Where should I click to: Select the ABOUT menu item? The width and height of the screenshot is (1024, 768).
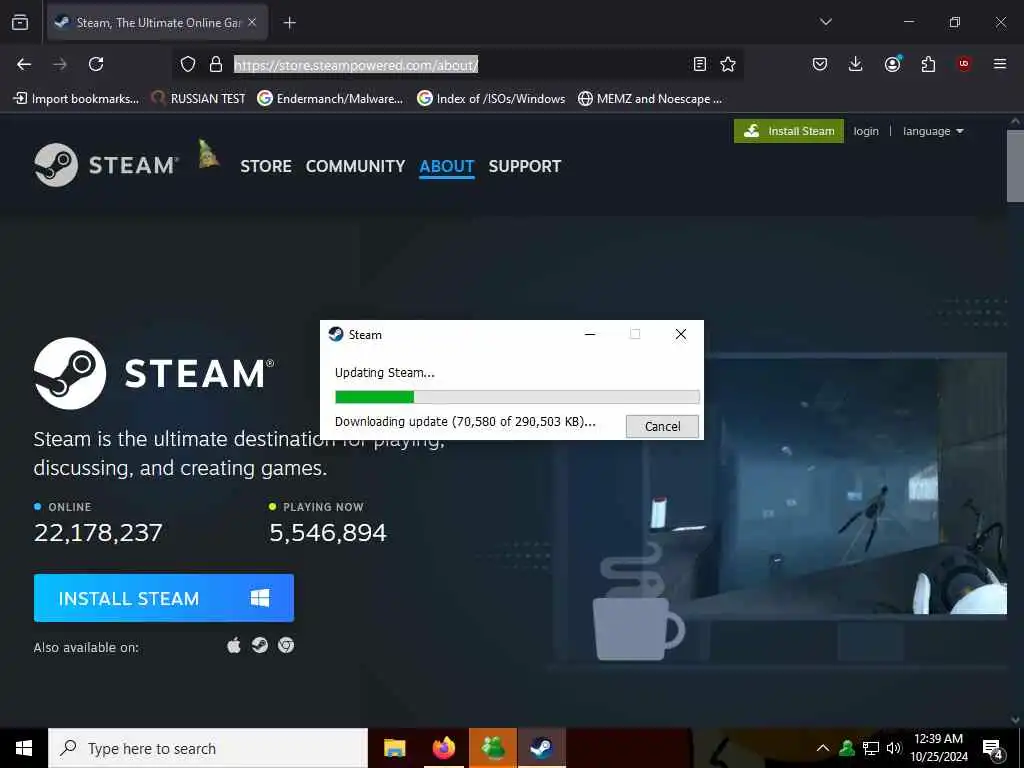(447, 166)
